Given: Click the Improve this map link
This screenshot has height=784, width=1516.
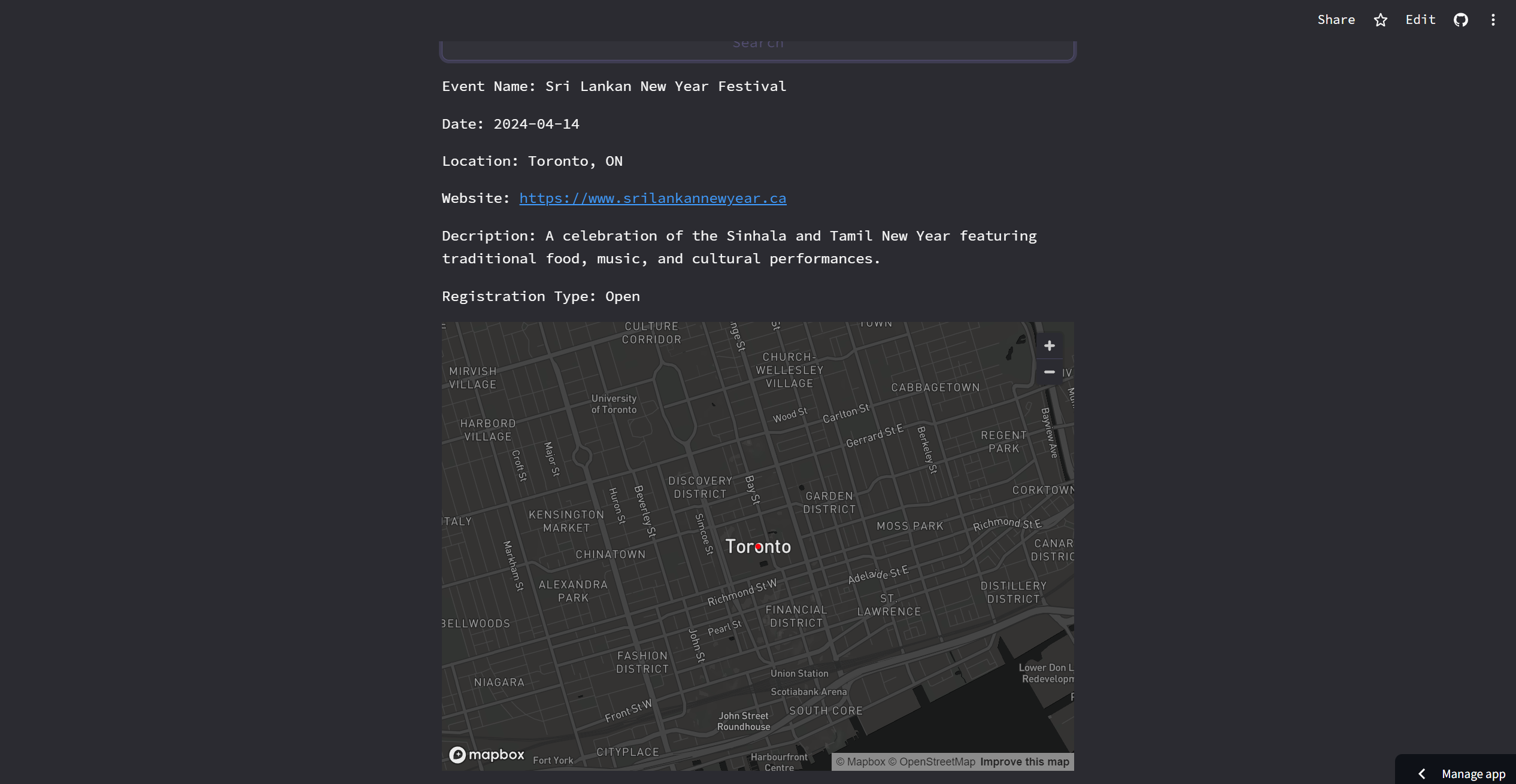Looking at the screenshot, I should pyautogui.click(x=1024, y=762).
